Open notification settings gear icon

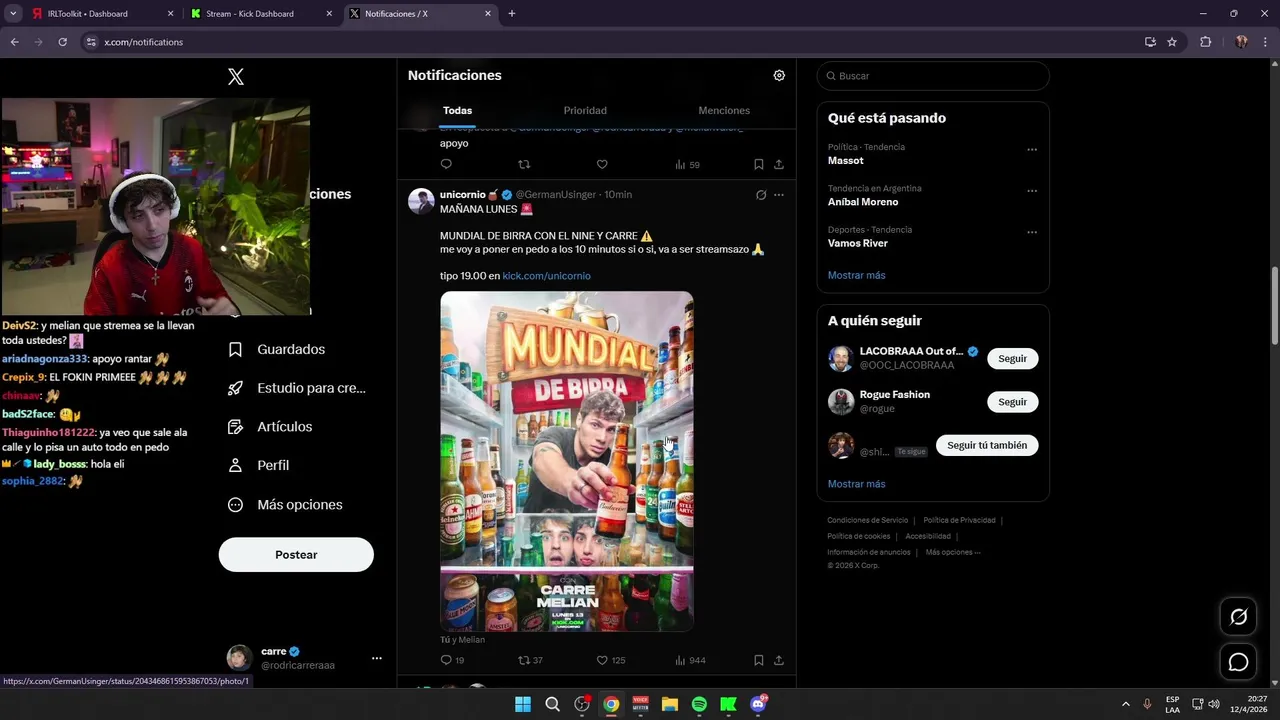(x=779, y=75)
